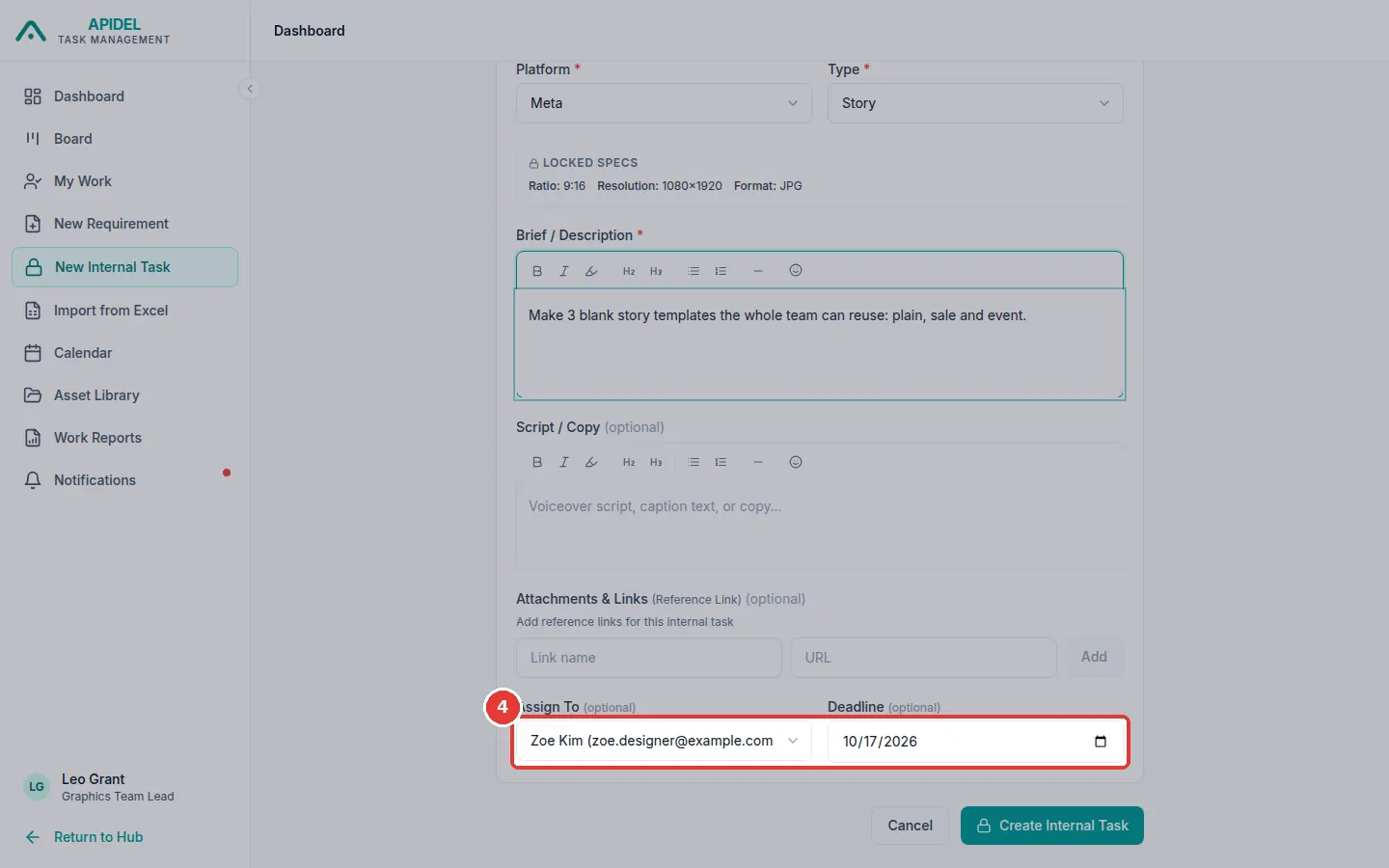Click Create Internal Task button
The width and height of the screenshot is (1389, 868).
[1052, 826]
